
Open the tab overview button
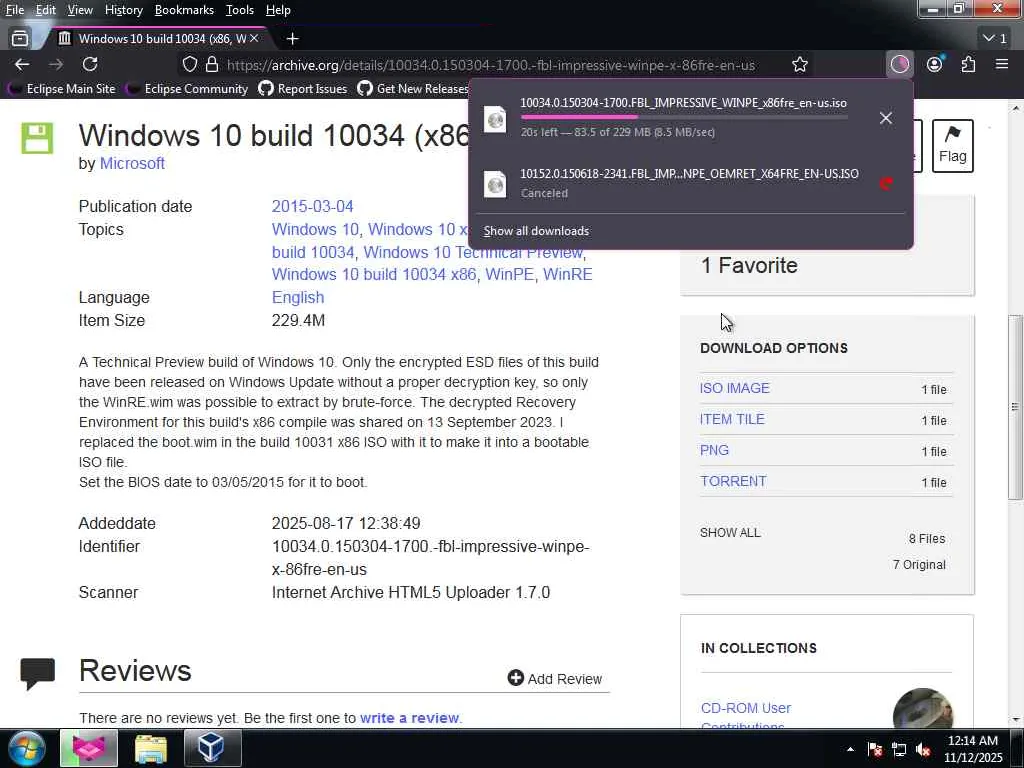[20, 39]
